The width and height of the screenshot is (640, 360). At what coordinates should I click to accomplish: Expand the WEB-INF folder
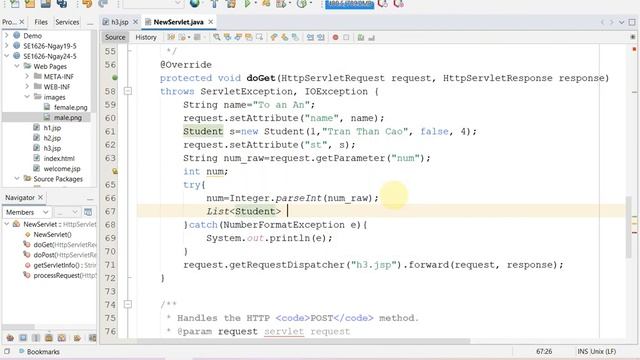coord(27,87)
